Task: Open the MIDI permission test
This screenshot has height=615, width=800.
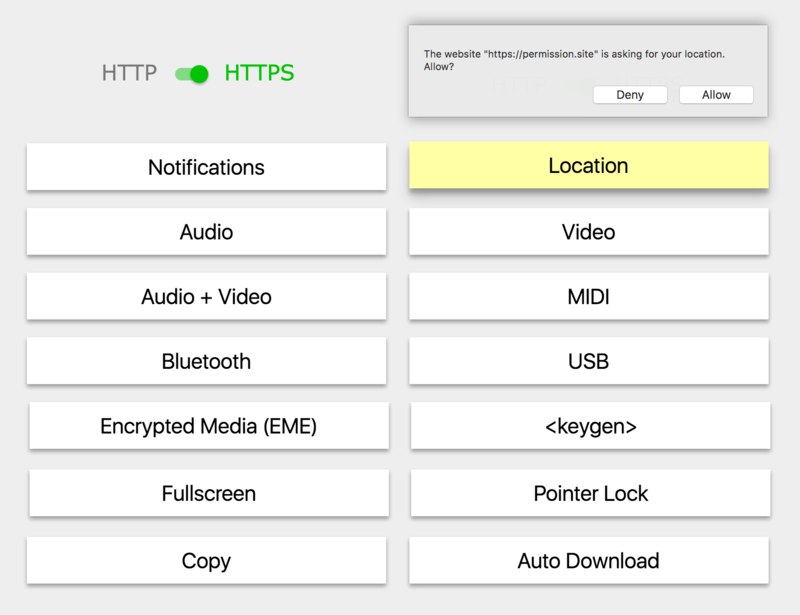Action: pos(589,297)
